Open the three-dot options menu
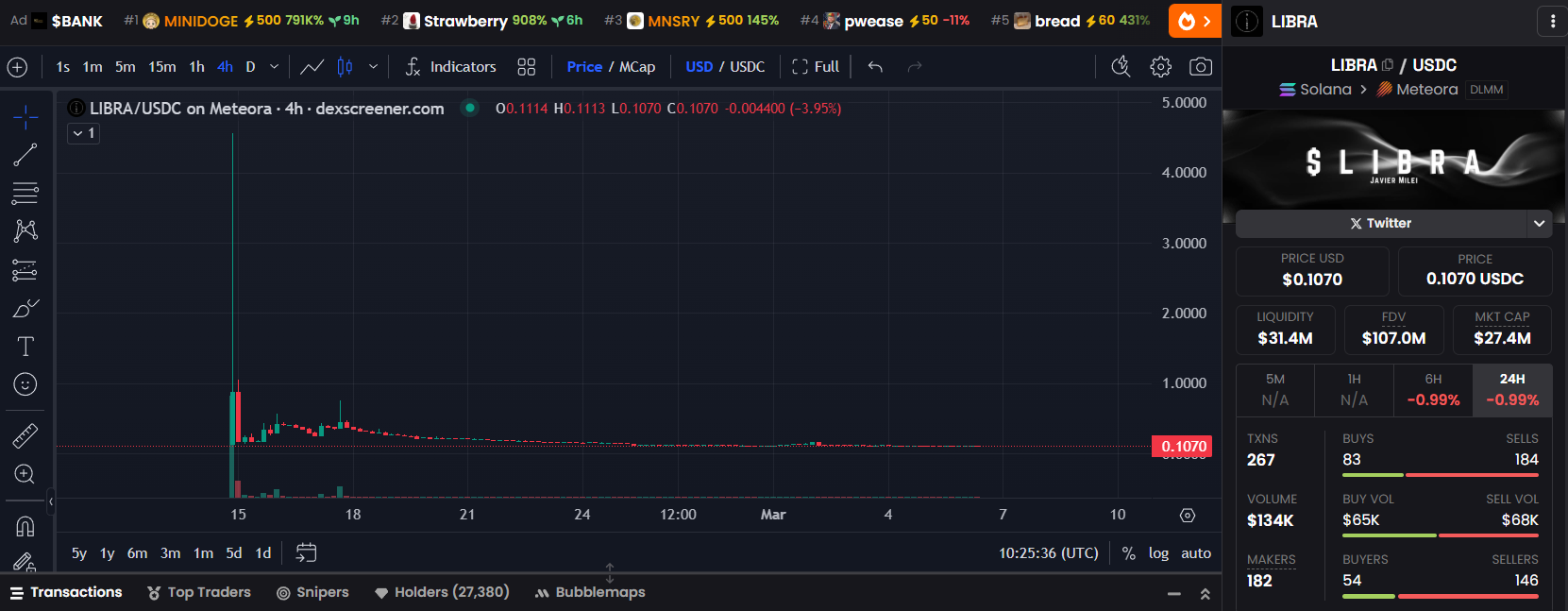 tap(1553, 21)
